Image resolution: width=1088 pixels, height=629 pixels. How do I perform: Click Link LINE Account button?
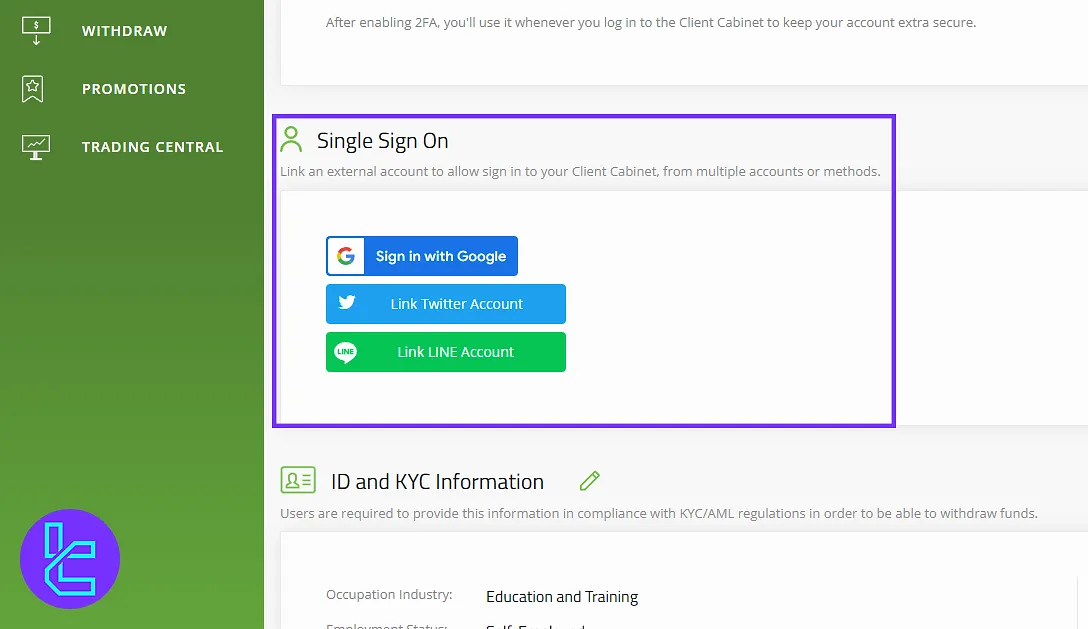click(446, 352)
